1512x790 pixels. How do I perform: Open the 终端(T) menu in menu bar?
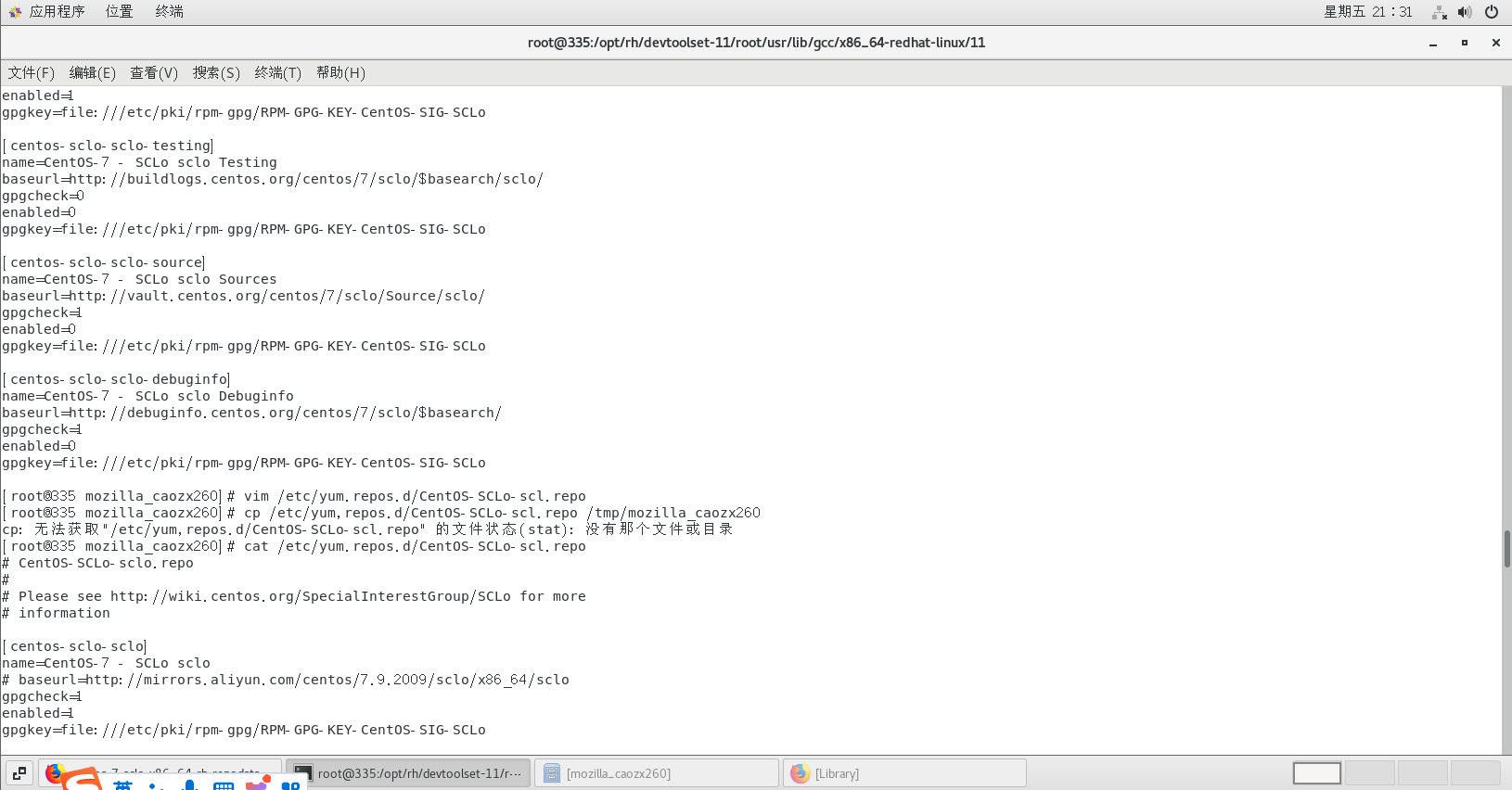(x=278, y=72)
